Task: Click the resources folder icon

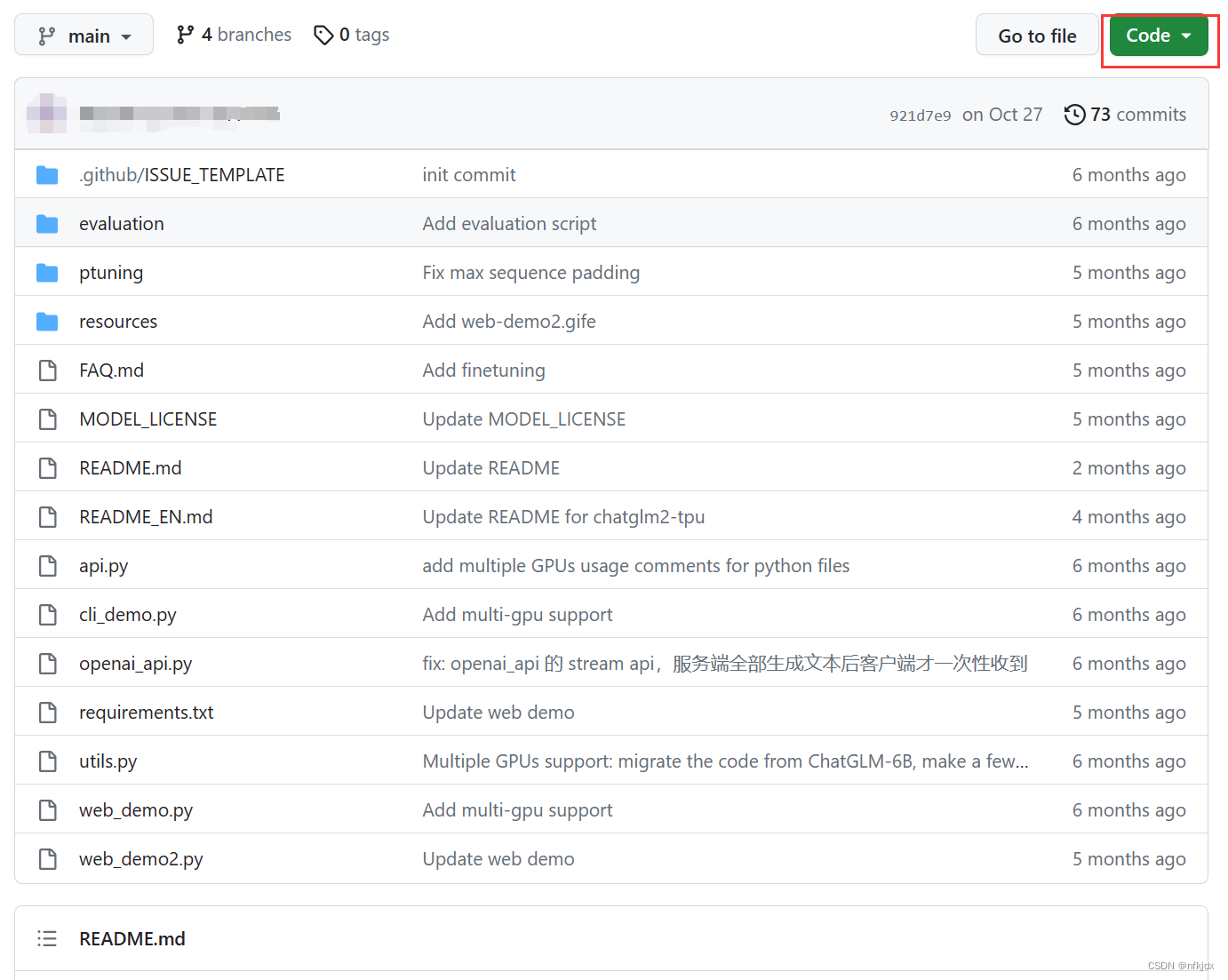Action: tap(47, 322)
